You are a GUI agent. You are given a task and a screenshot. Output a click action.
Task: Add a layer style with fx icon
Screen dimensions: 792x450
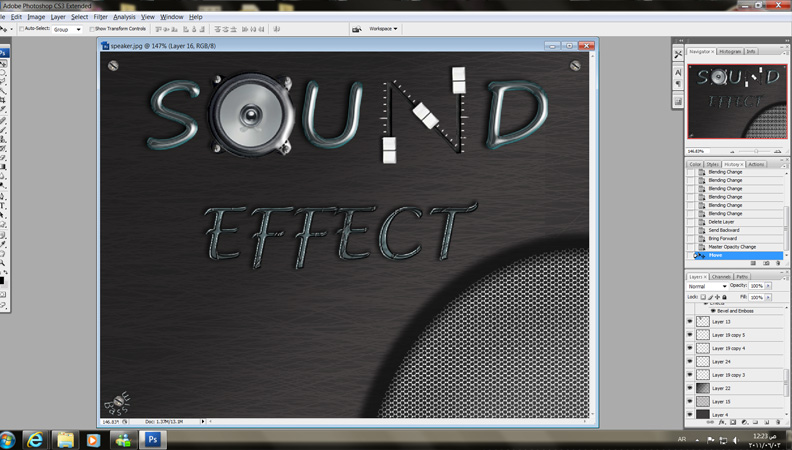721,422
